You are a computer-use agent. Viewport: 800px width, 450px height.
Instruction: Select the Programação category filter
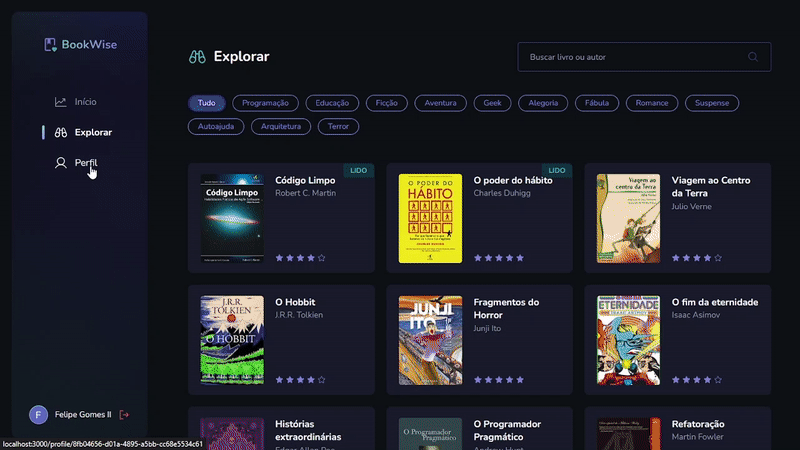265,103
